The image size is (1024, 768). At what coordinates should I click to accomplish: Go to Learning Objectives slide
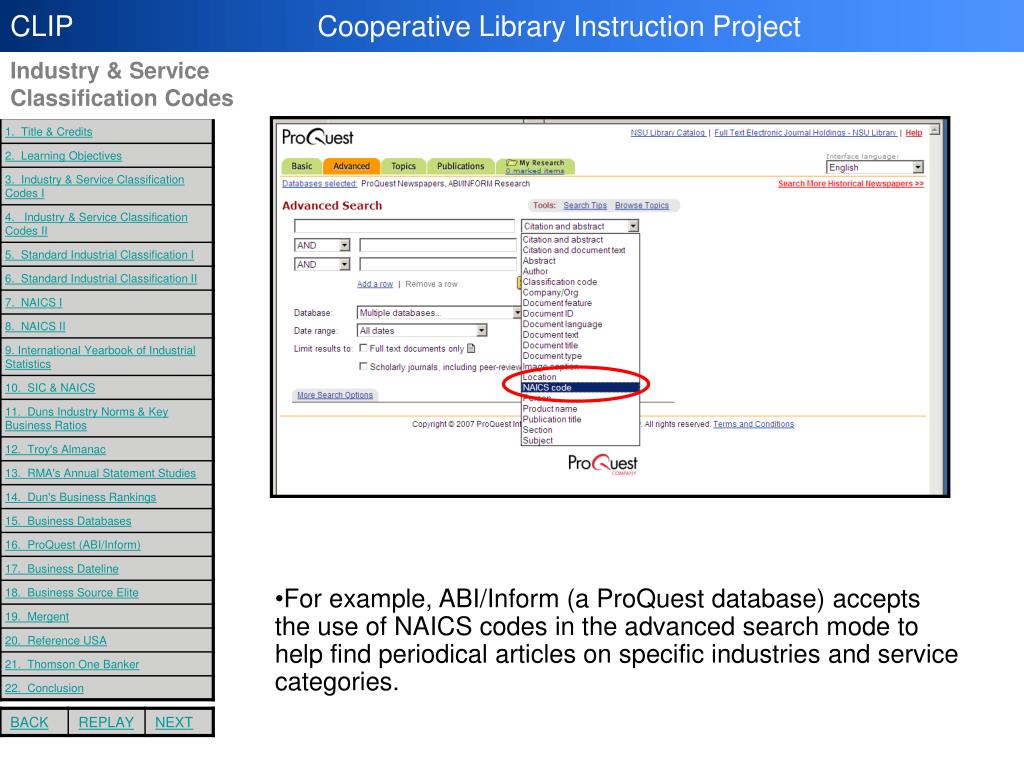[x=63, y=156]
